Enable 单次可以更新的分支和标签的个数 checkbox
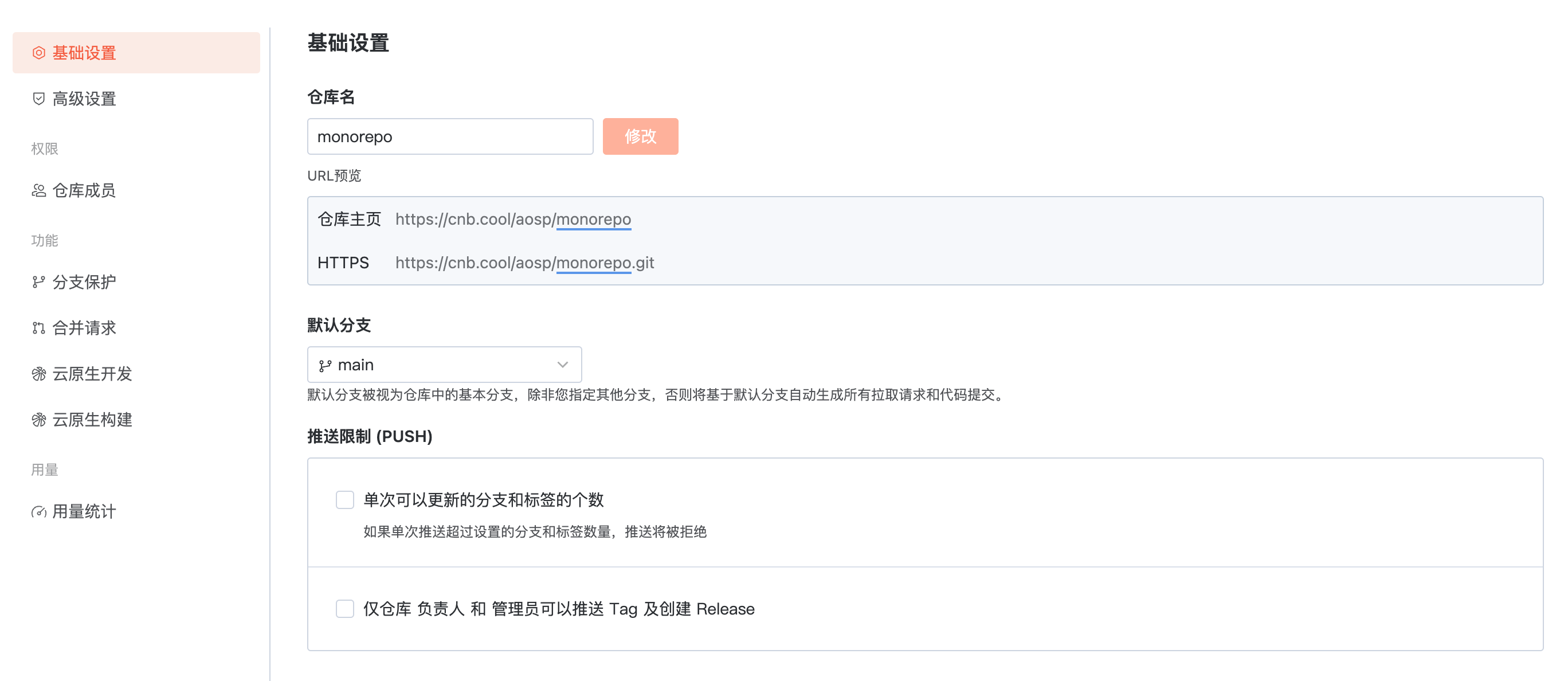Viewport: 1568px width, 681px height. pos(345,500)
